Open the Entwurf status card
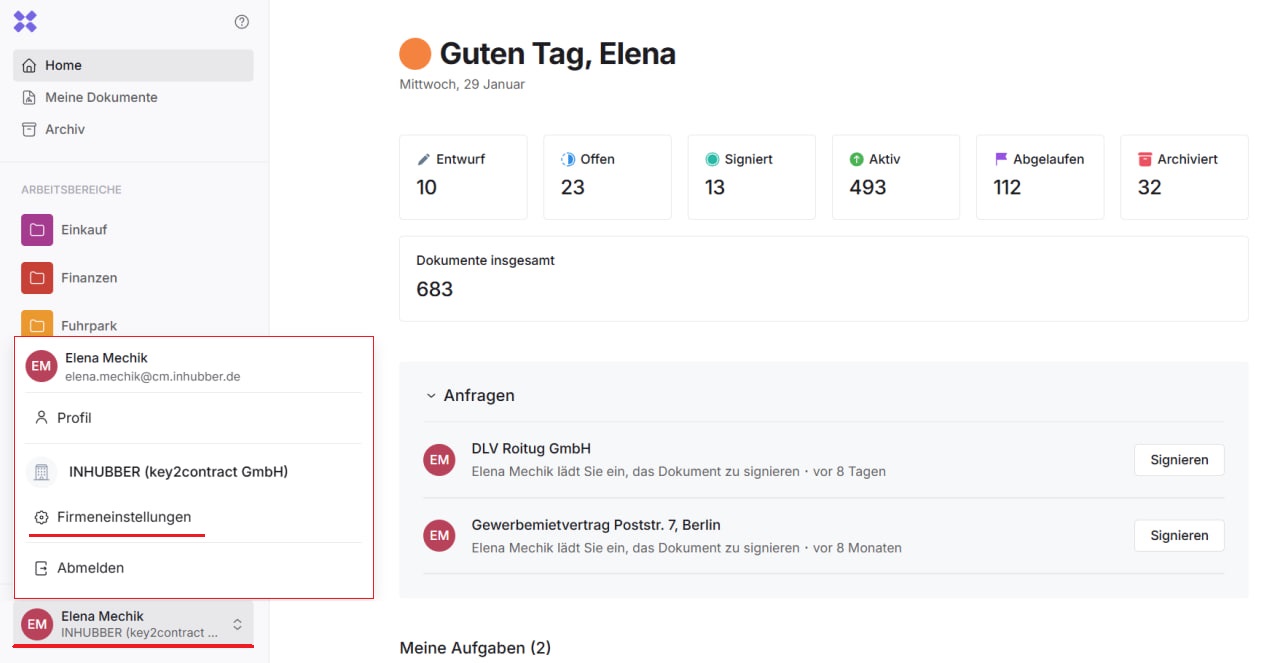1280x663 pixels. point(463,177)
